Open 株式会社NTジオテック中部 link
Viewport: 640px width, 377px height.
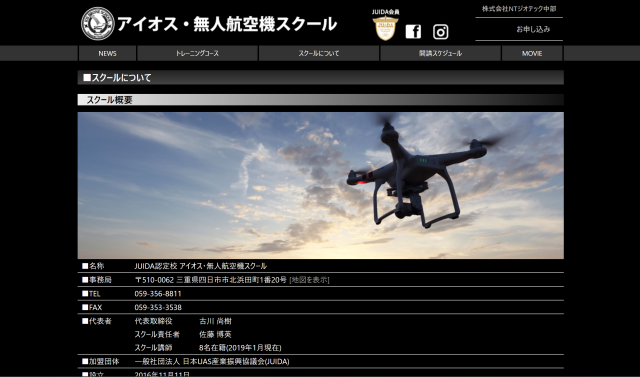pyautogui.click(x=519, y=9)
